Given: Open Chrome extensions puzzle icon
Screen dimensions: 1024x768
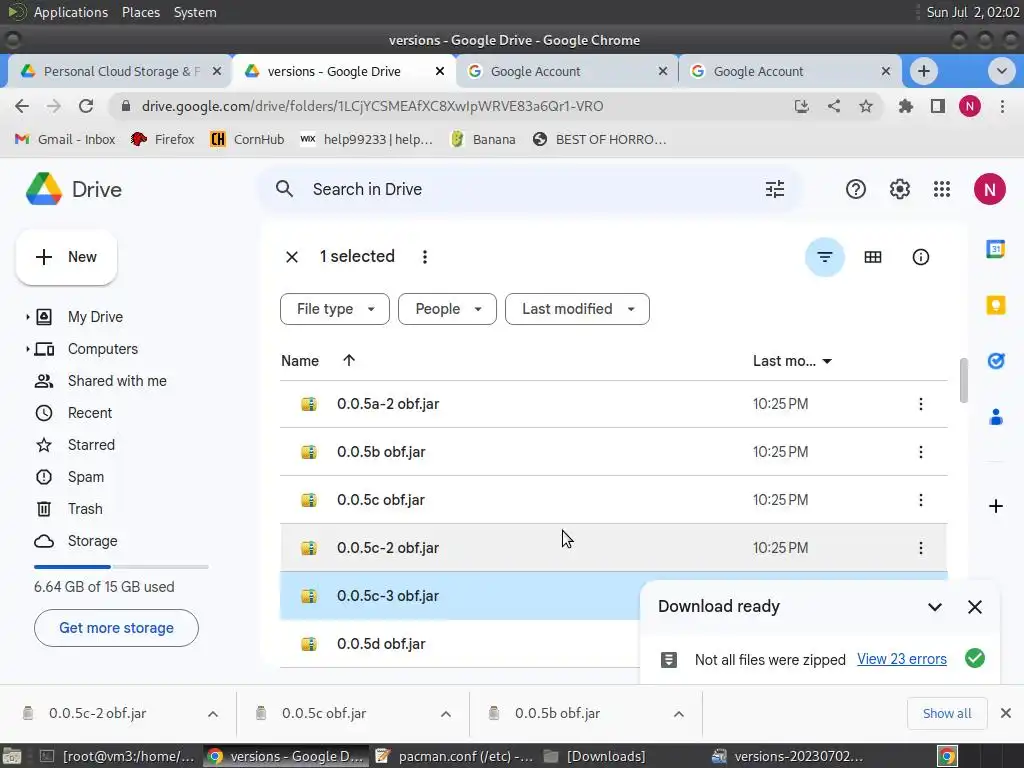Looking at the screenshot, I should pos(905,106).
